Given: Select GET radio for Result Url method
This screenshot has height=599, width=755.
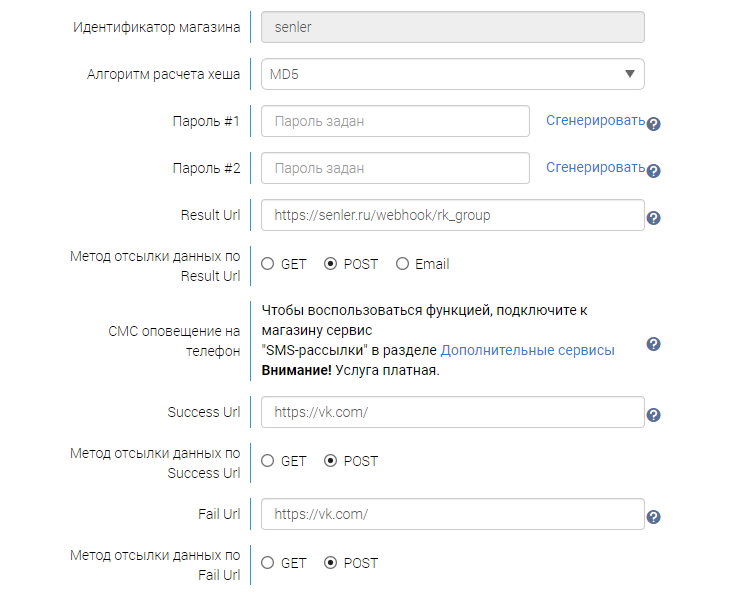Looking at the screenshot, I should pos(268,264).
